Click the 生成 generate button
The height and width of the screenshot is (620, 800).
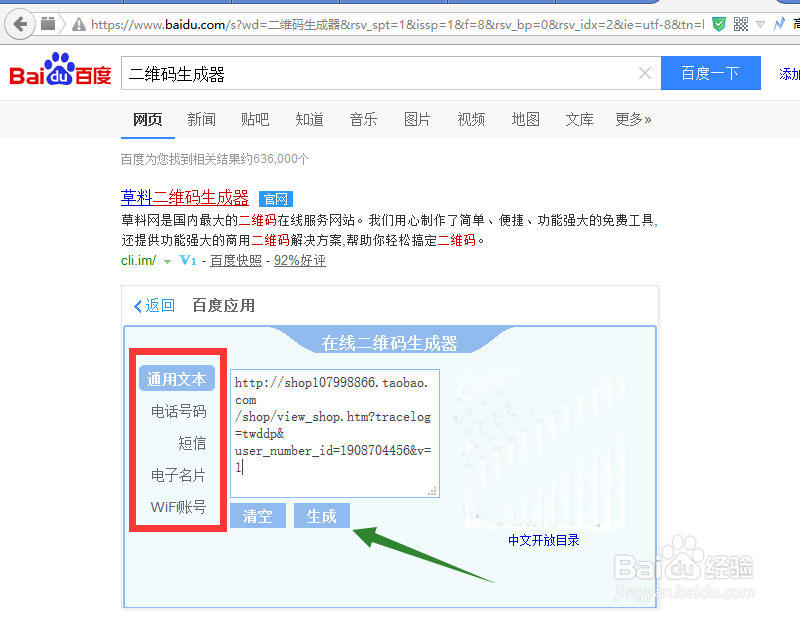click(322, 516)
